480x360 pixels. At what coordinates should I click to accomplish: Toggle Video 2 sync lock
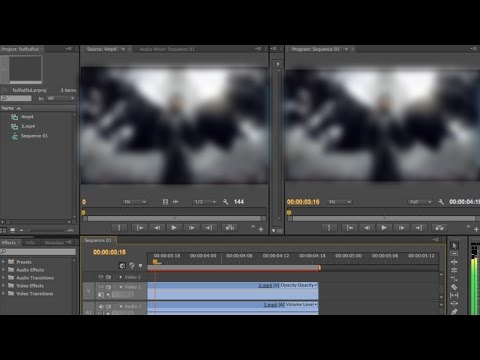[x=108, y=277]
